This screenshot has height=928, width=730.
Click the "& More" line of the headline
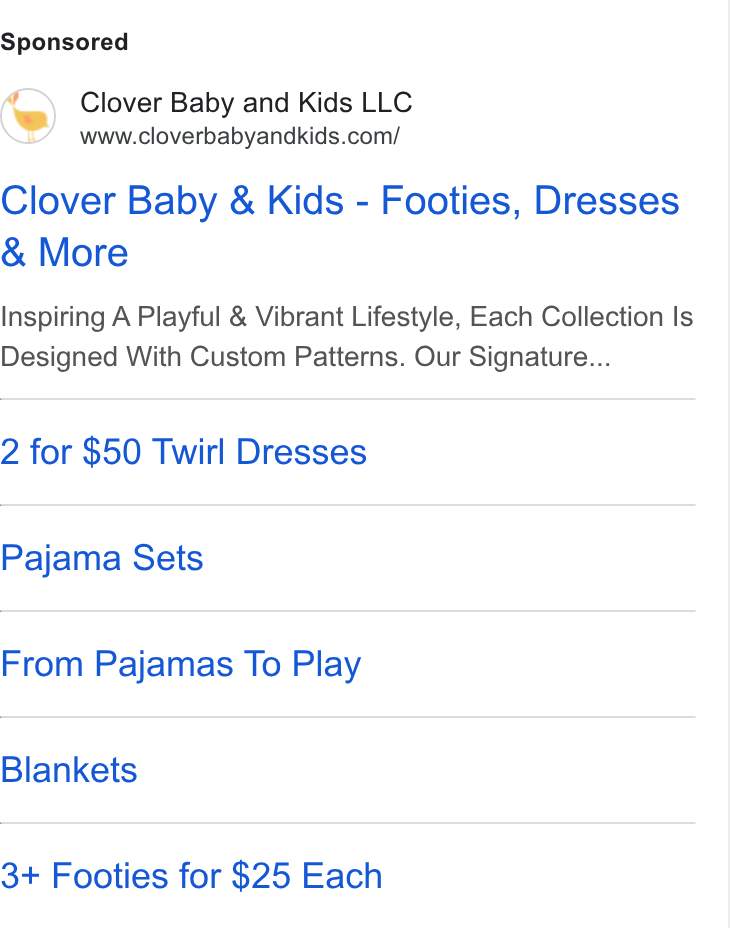coord(64,253)
